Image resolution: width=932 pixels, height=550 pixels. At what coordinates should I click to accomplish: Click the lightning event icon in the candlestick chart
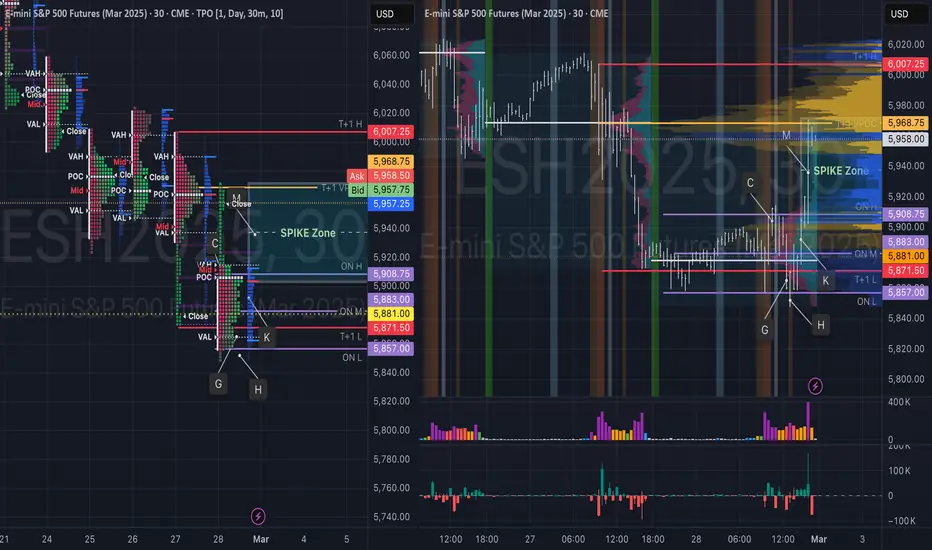click(x=815, y=386)
